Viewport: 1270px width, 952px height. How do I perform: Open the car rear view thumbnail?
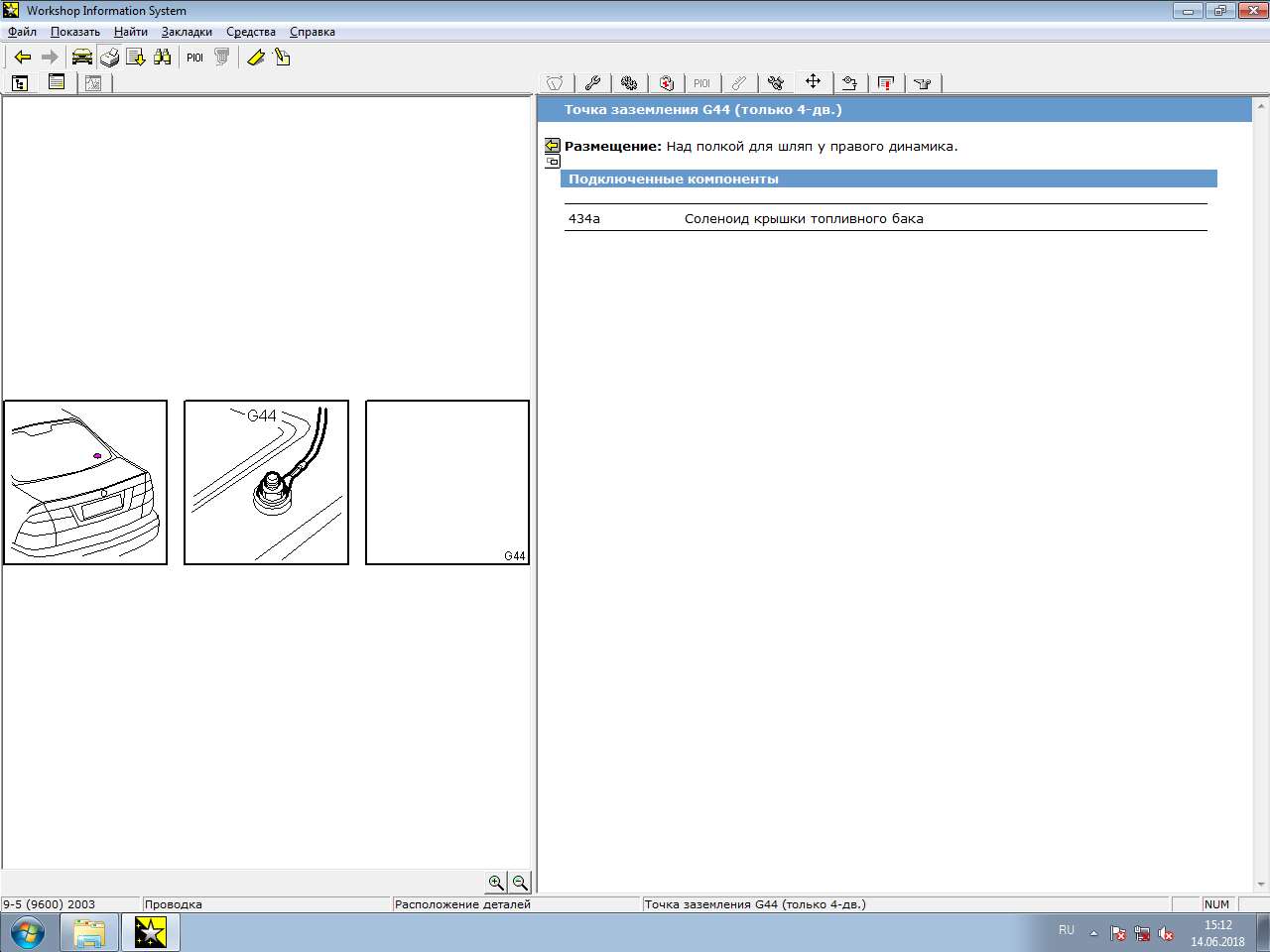85,482
